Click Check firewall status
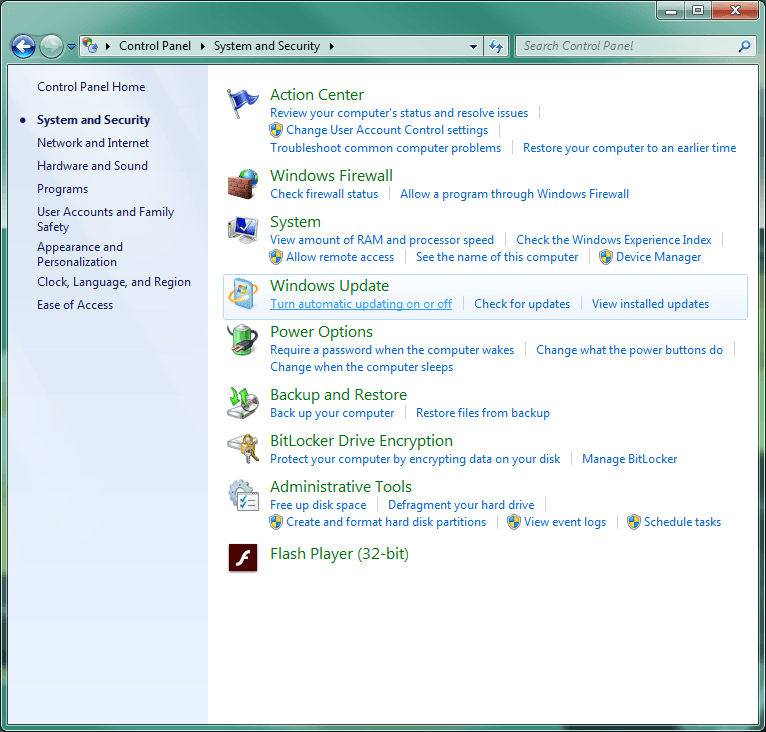The image size is (766, 732). tap(324, 194)
